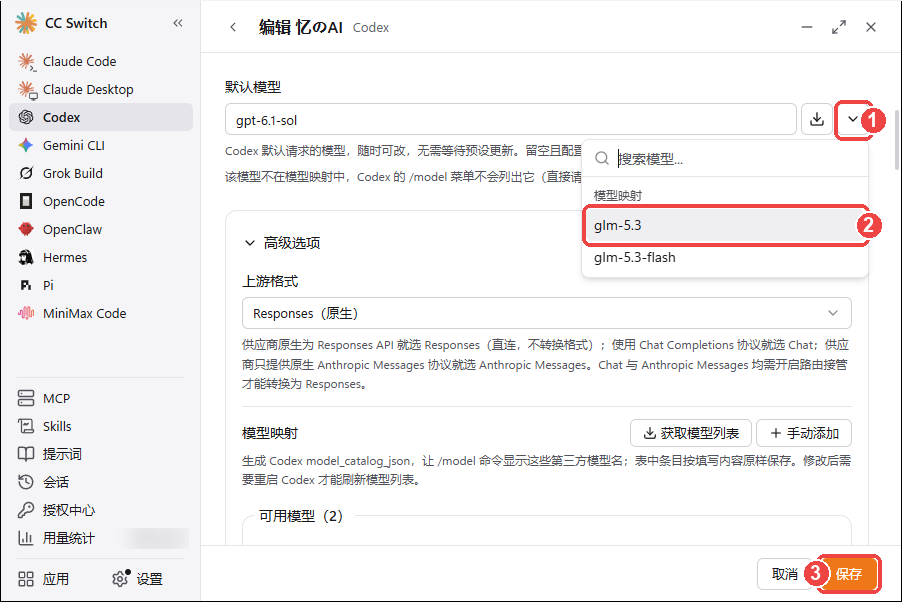Select Codex in the sidebar
The image size is (902, 602).
point(101,117)
